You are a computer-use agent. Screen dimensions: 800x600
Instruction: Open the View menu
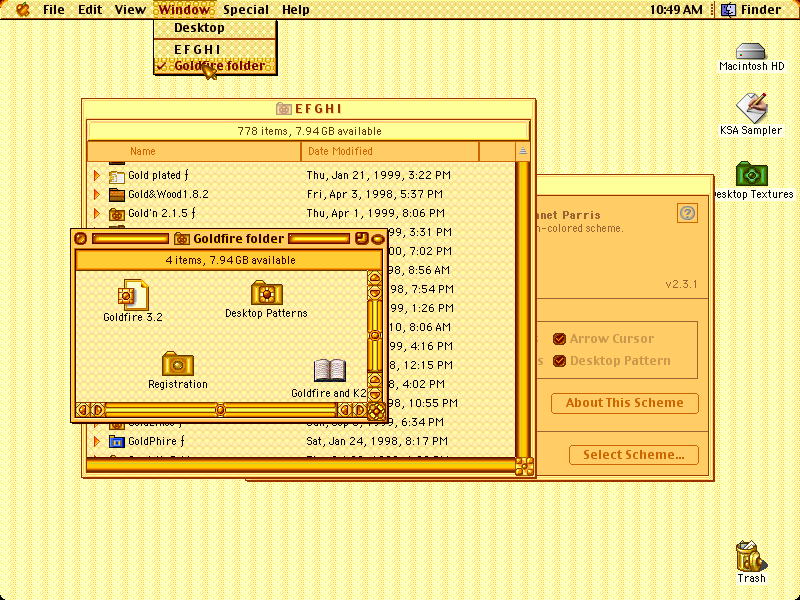coord(130,10)
